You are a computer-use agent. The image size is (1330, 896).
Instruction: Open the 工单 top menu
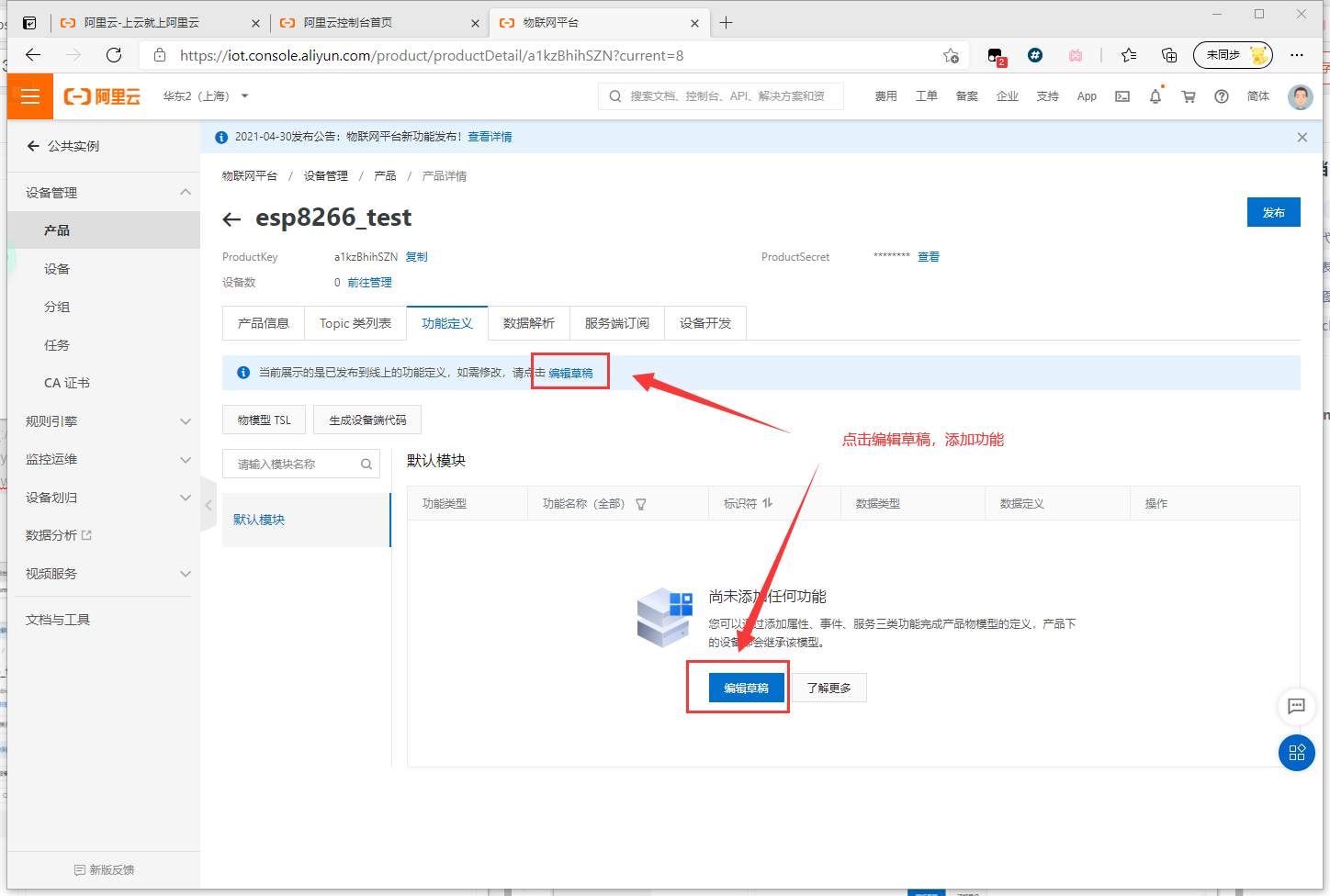(x=926, y=96)
